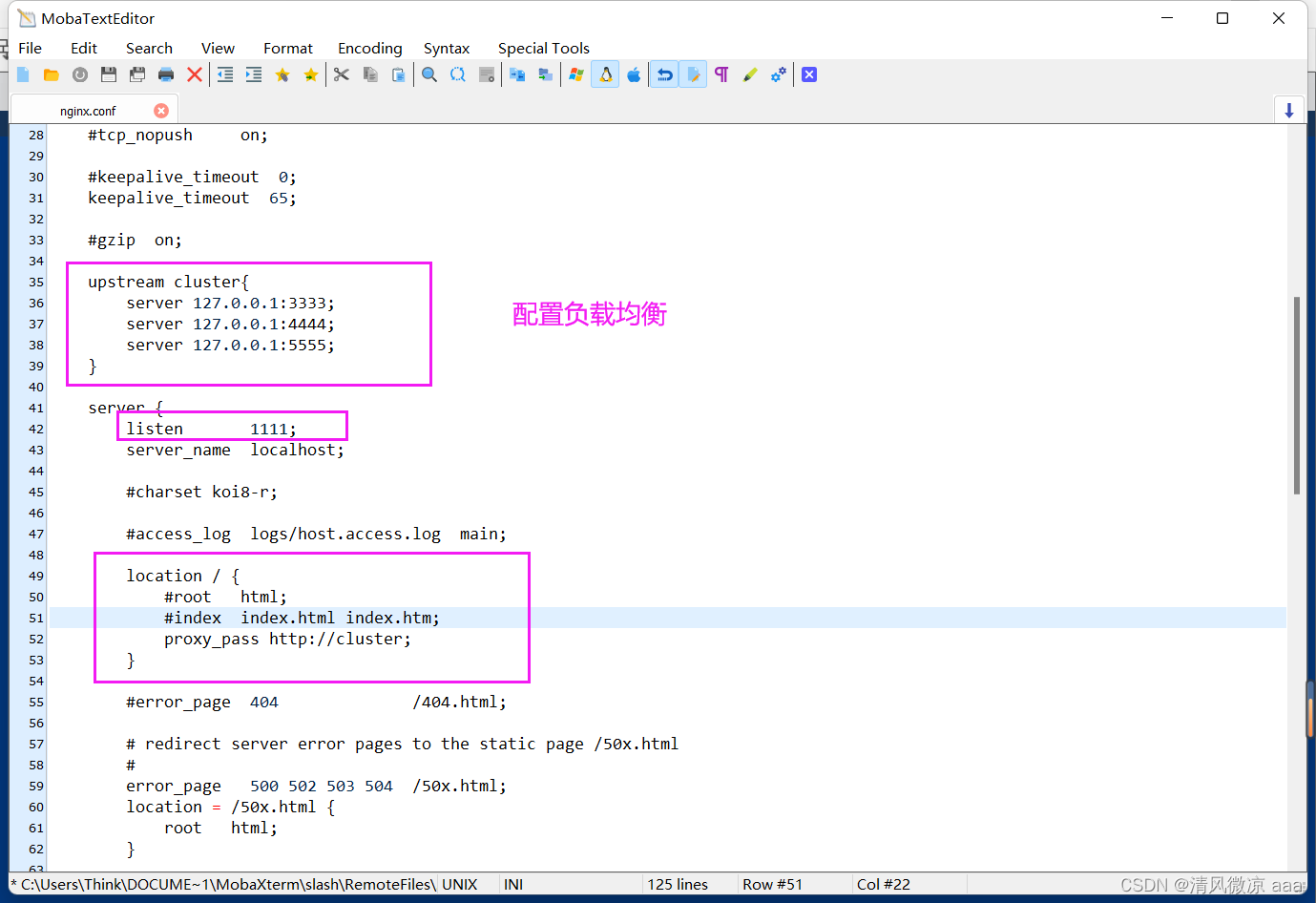
Task: Open the View menu
Action: pyautogui.click(x=218, y=48)
